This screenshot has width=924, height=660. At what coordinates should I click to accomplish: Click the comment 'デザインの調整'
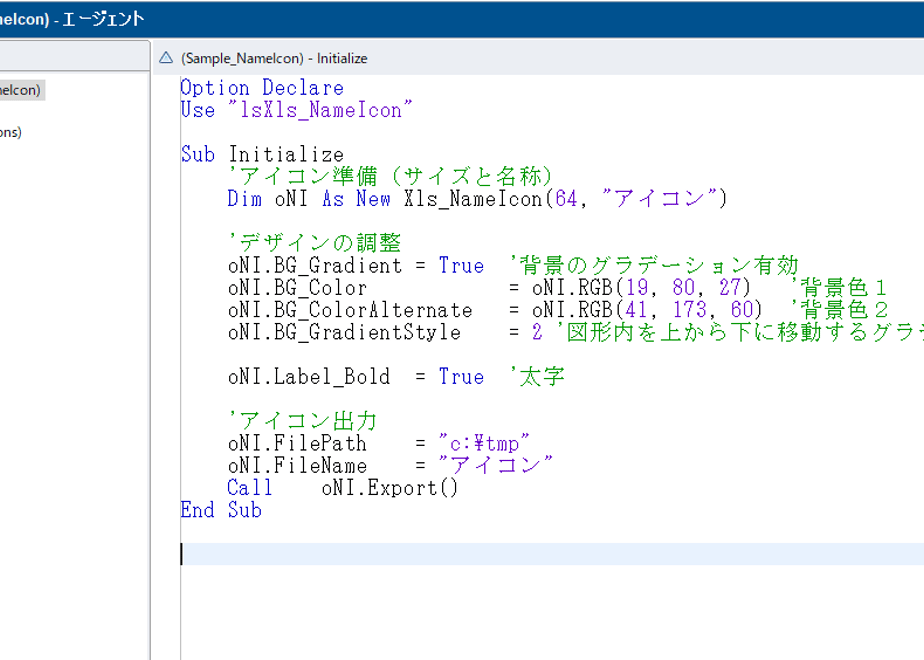pyautogui.click(x=314, y=243)
